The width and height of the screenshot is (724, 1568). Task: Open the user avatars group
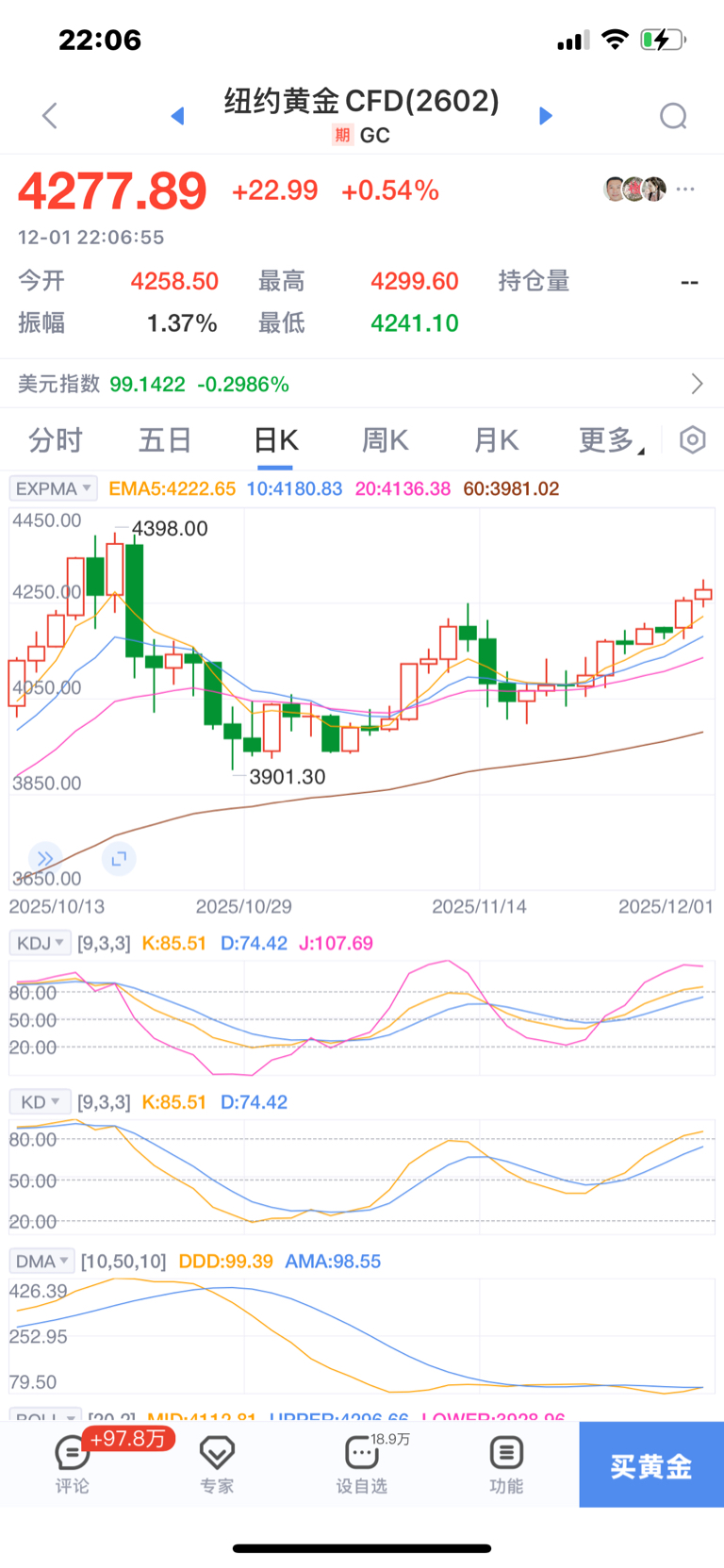pos(634,190)
